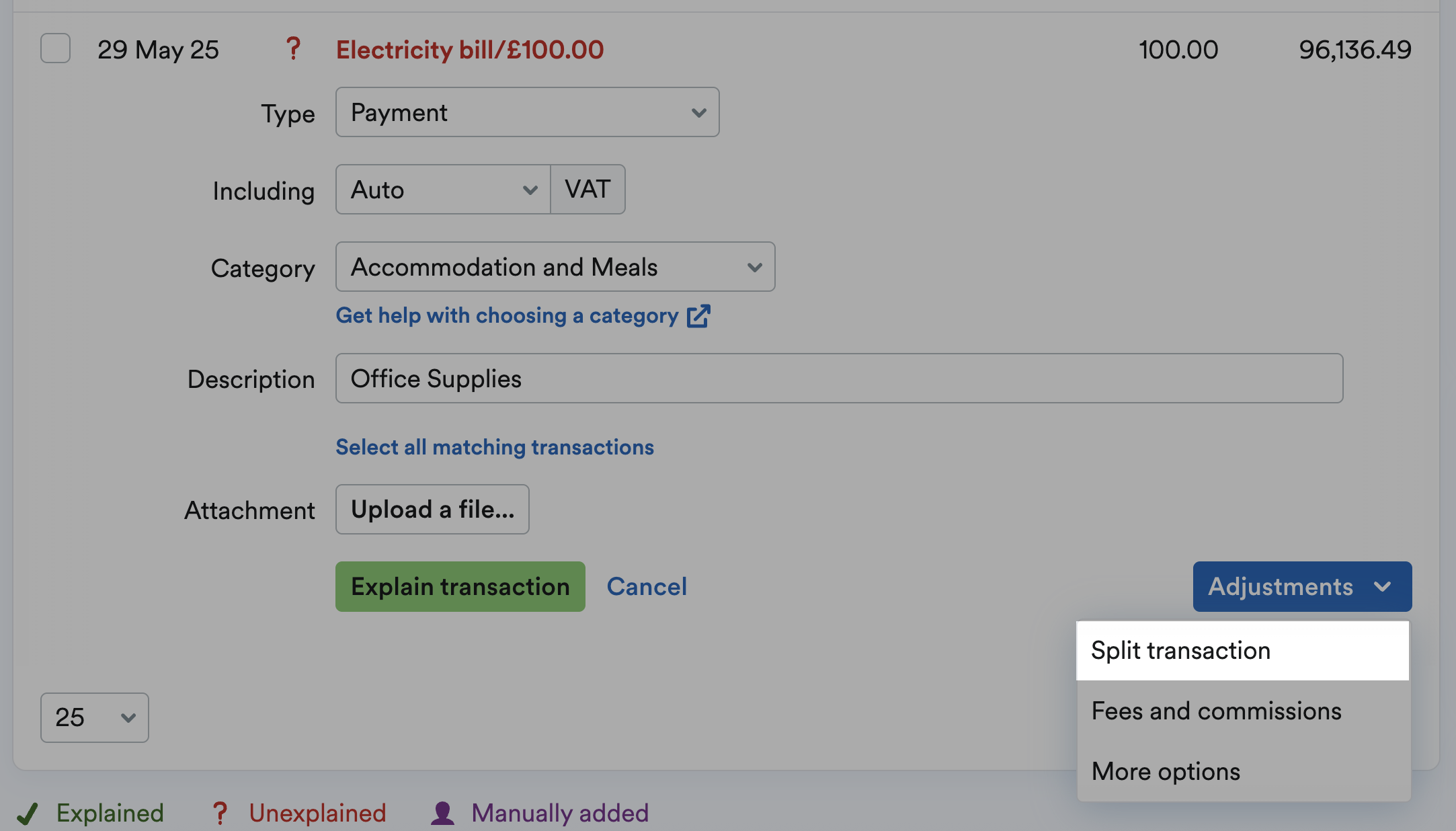Click the Explain transaction button
Viewport: 1456px width, 831px height.
[x=460, y=586]
